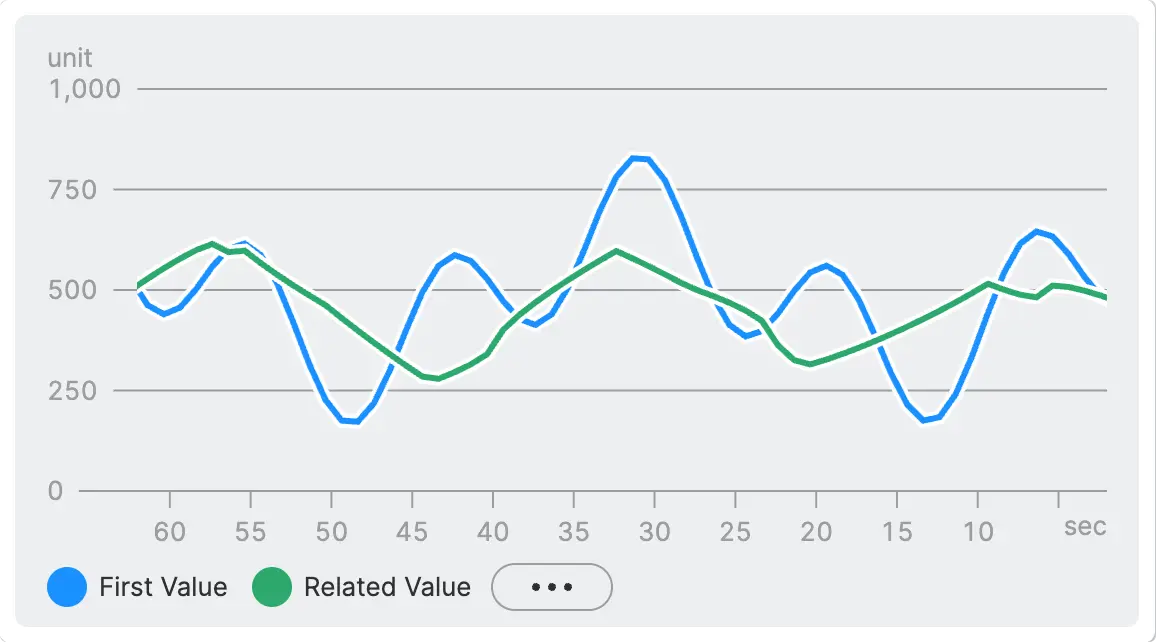Screen dimensions: 1156x642
Task: Click the 30 second axis label
Action: (655, 532)
